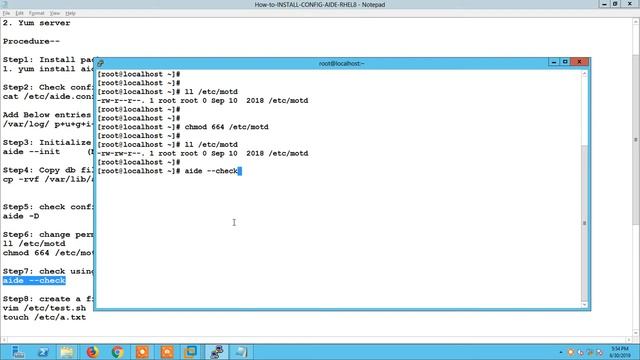Click terminal vertical scrollbar thumb
Image resolution: width=640 pixels, height=360 pixels.
pyautogui.click(x=584, y=223)
